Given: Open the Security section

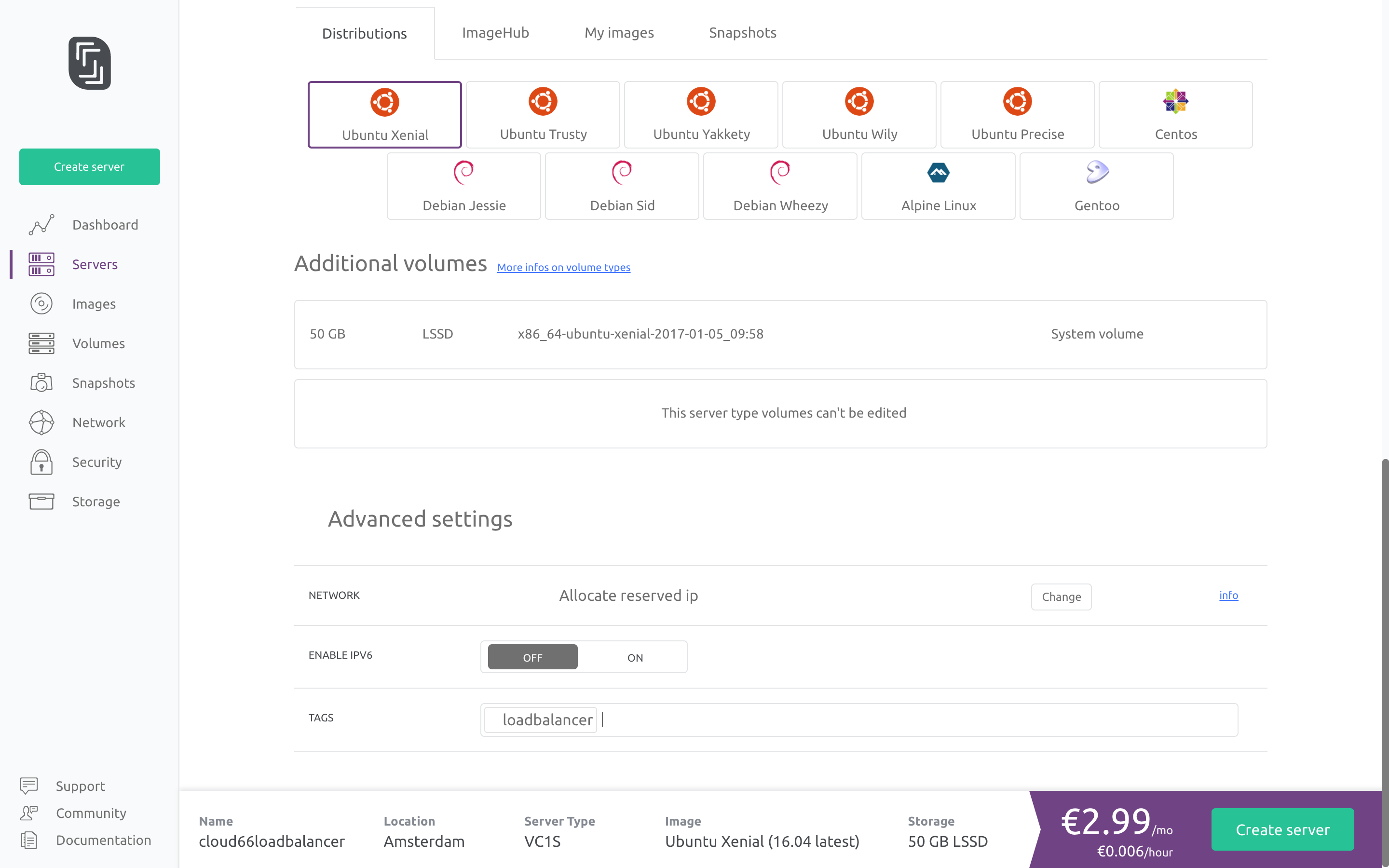Looking at the screenshot, I should pos(96,461).
